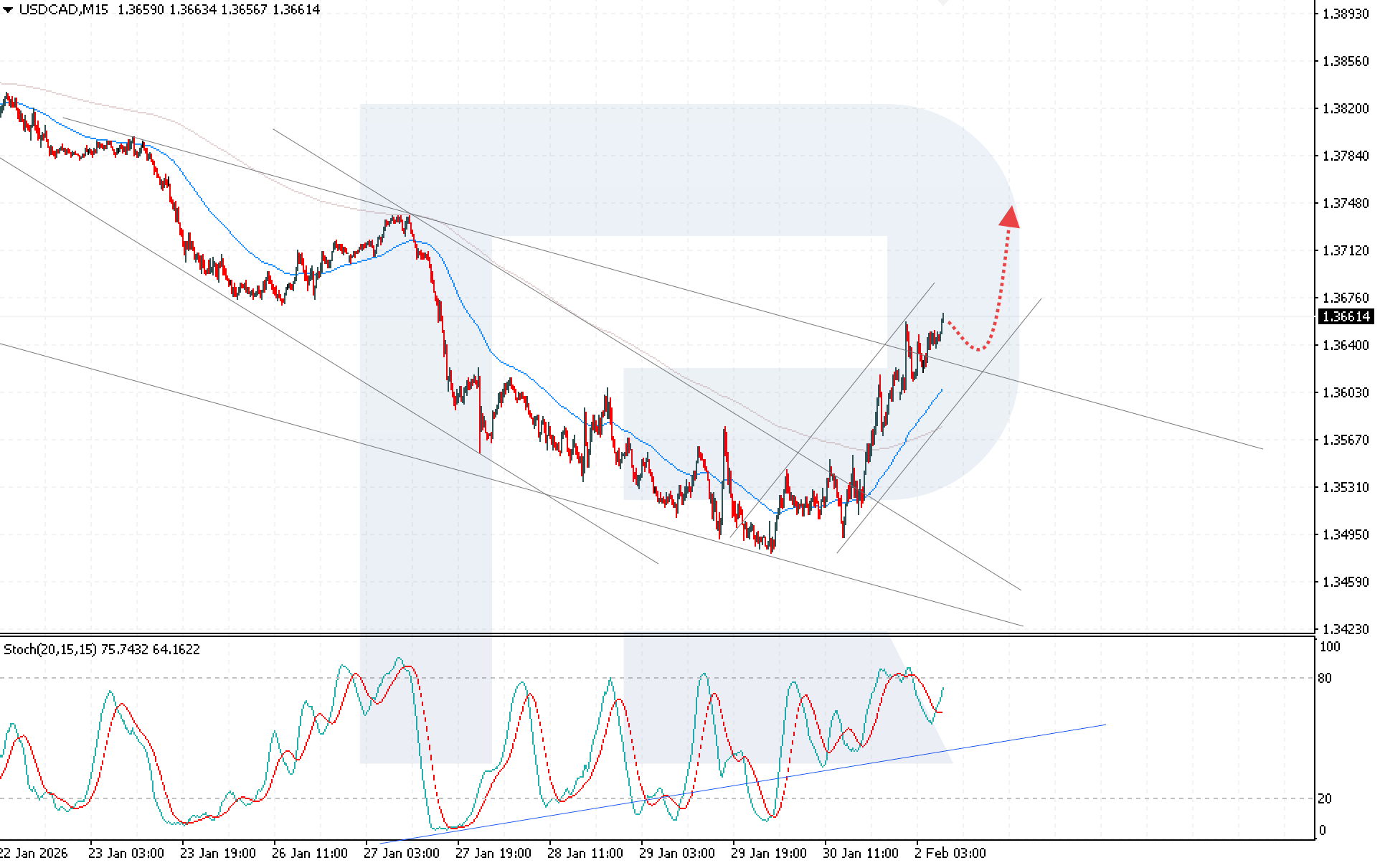Screen dimensions: 1380x868
Task: Click the 29 Jan 19:00 time label
Action: tap(768, 853)
